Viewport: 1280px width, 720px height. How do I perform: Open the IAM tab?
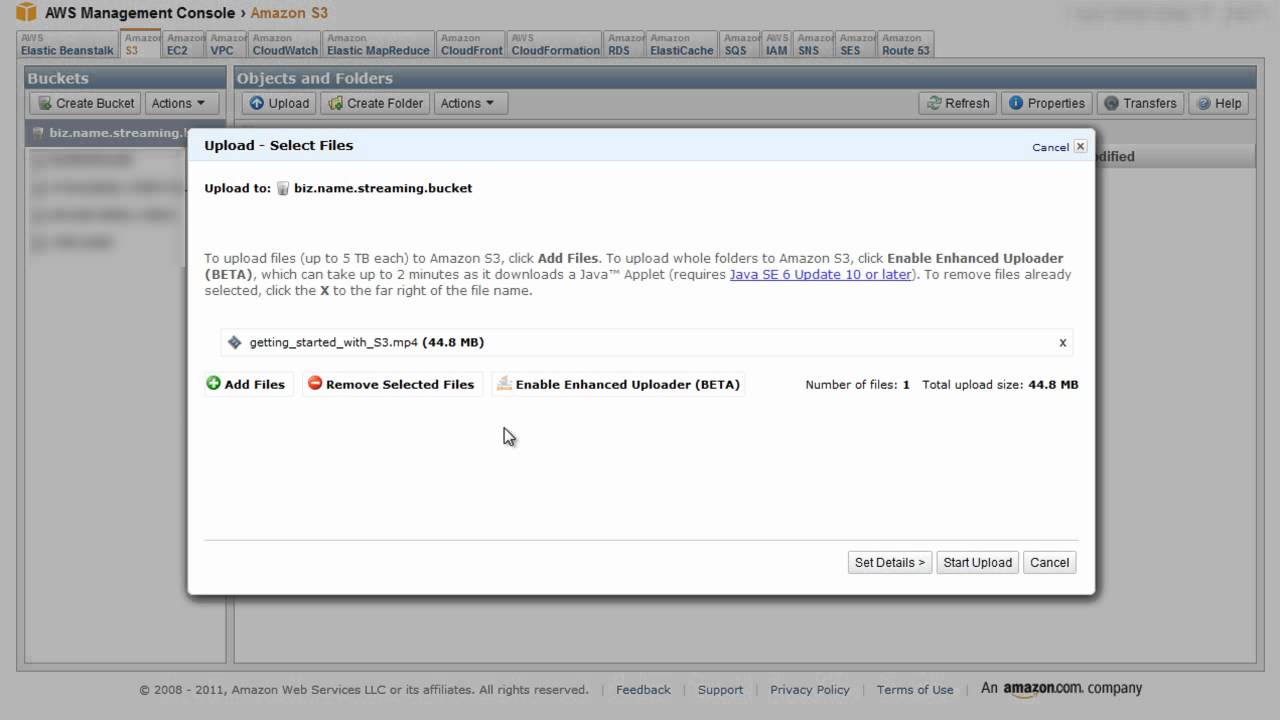coord(777,45)
